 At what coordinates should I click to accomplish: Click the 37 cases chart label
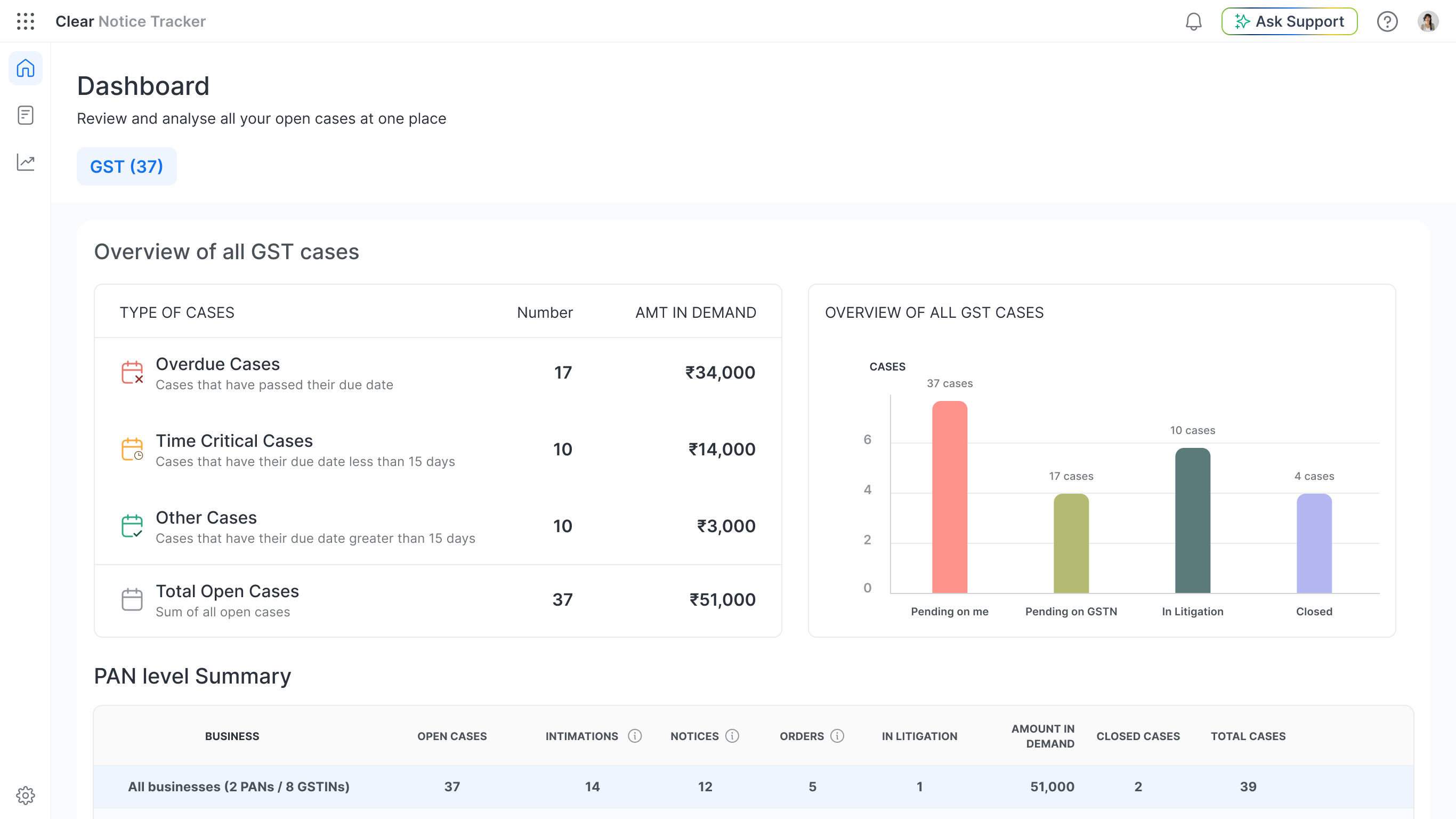950,383
